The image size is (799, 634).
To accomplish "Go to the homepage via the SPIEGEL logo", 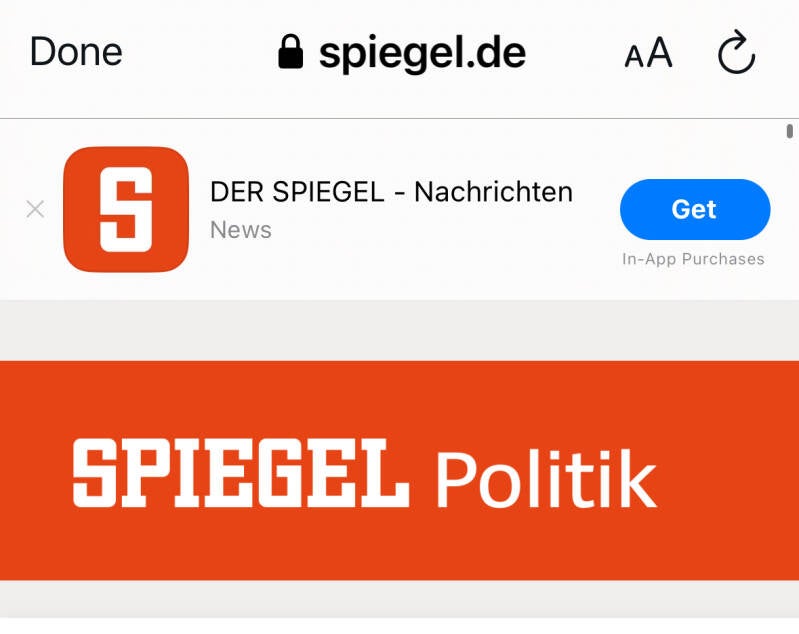I will point(241,474).
